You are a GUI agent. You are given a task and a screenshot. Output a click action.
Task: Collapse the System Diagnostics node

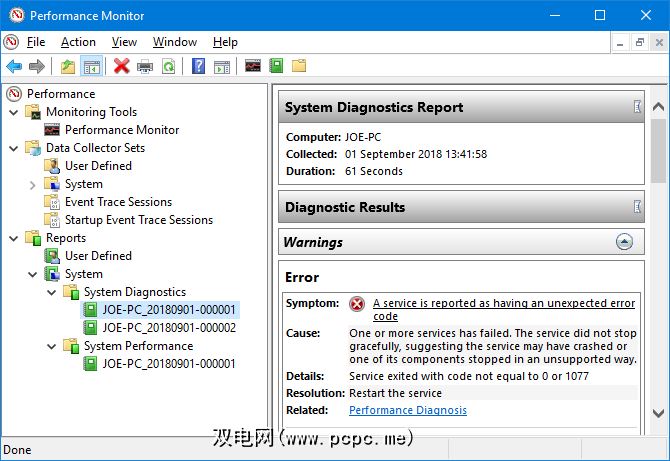[x=52, y=293]
